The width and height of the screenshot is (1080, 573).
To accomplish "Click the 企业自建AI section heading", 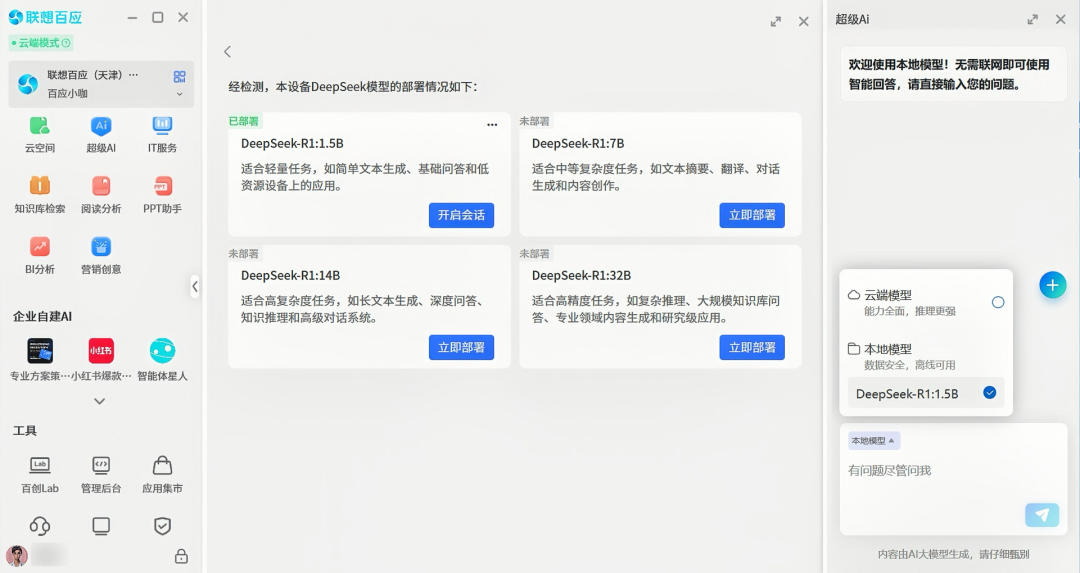I will click(43, 316).
